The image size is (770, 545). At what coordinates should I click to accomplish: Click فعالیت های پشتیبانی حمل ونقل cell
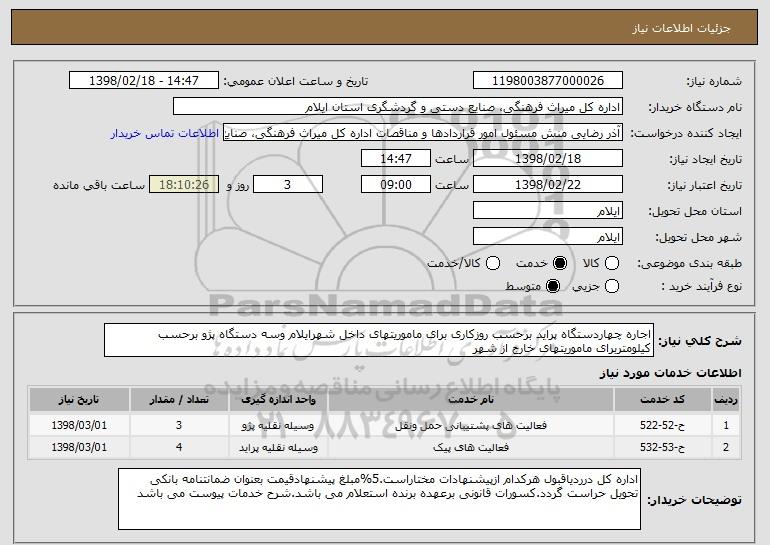pos(471,425)
